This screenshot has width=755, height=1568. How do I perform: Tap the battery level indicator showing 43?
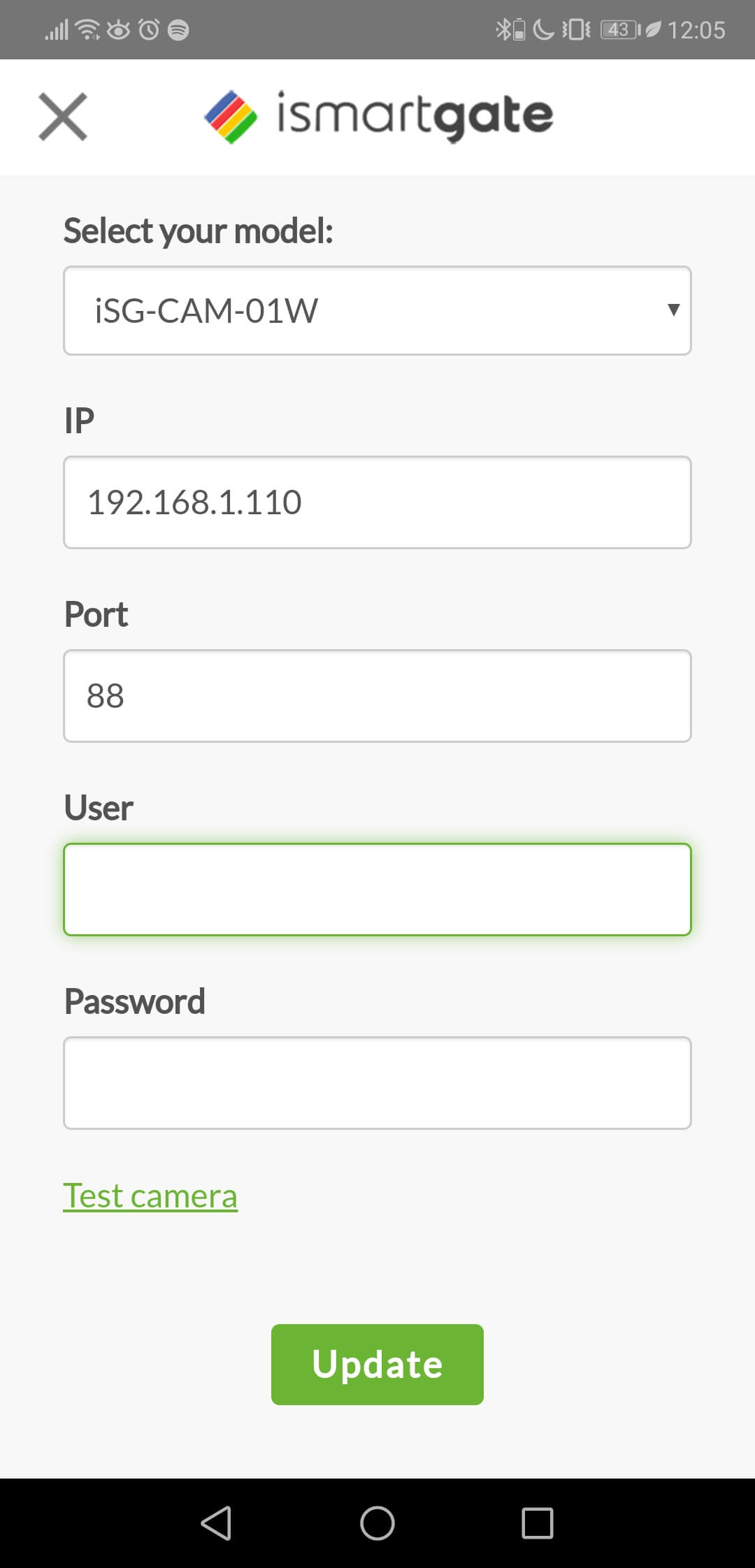pos(621,29)
